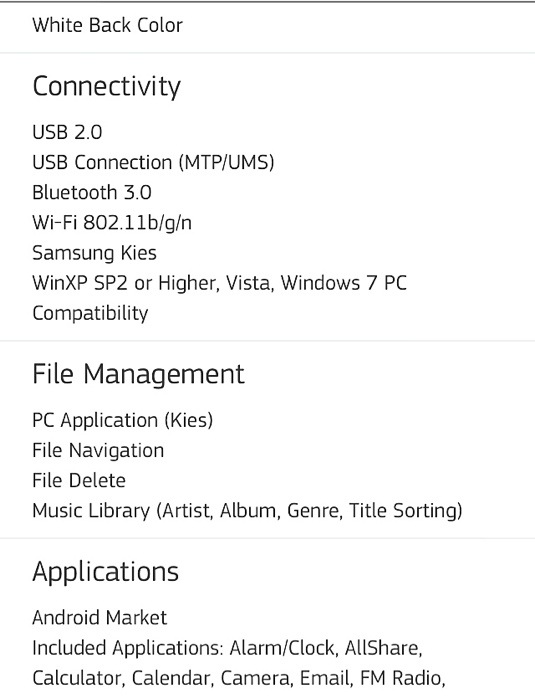Click the Compatibility text line
The width and height of the screenshot is (535, 699).
point(90,313)
